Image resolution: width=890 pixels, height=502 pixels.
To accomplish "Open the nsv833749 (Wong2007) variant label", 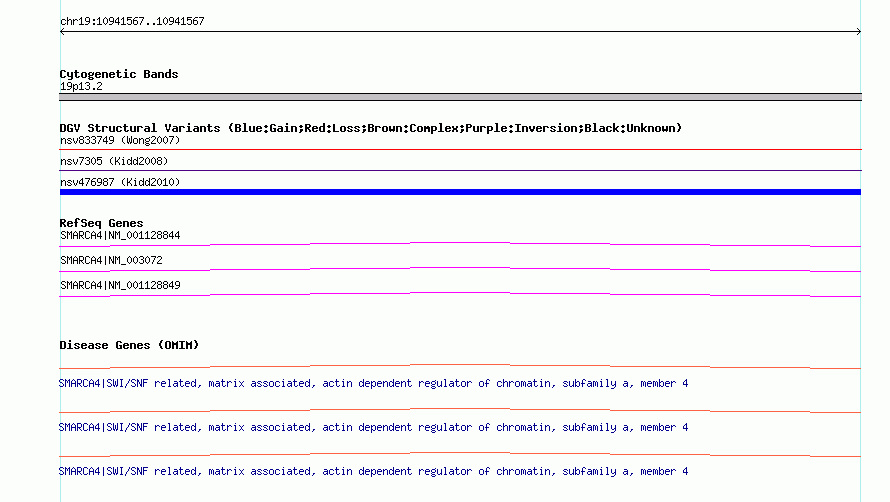I will pyautogui.click(x=120, y=140).
